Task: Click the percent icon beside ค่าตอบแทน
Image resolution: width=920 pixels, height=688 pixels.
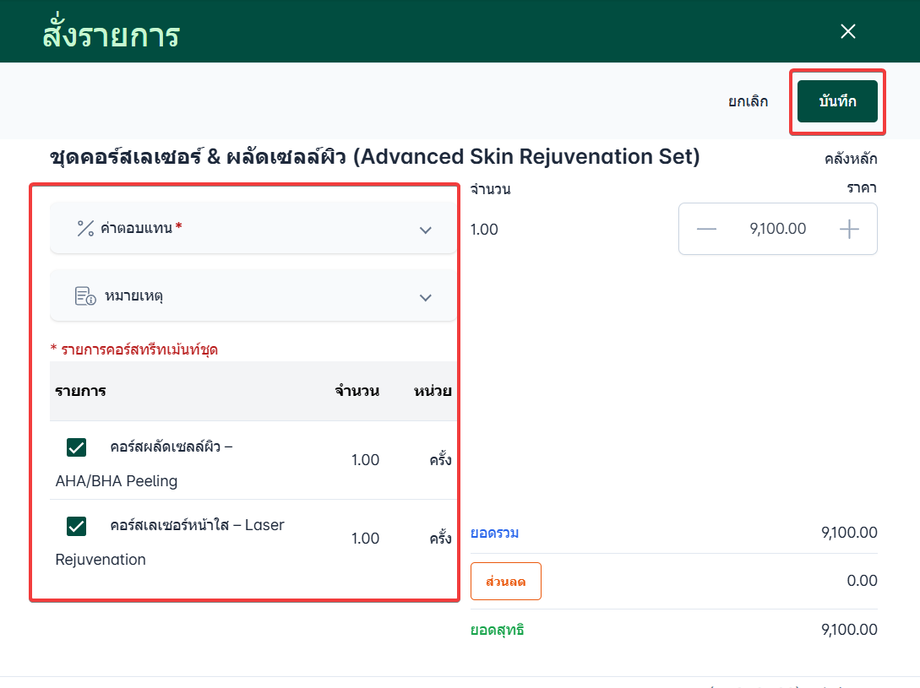Action: [86, 228]
